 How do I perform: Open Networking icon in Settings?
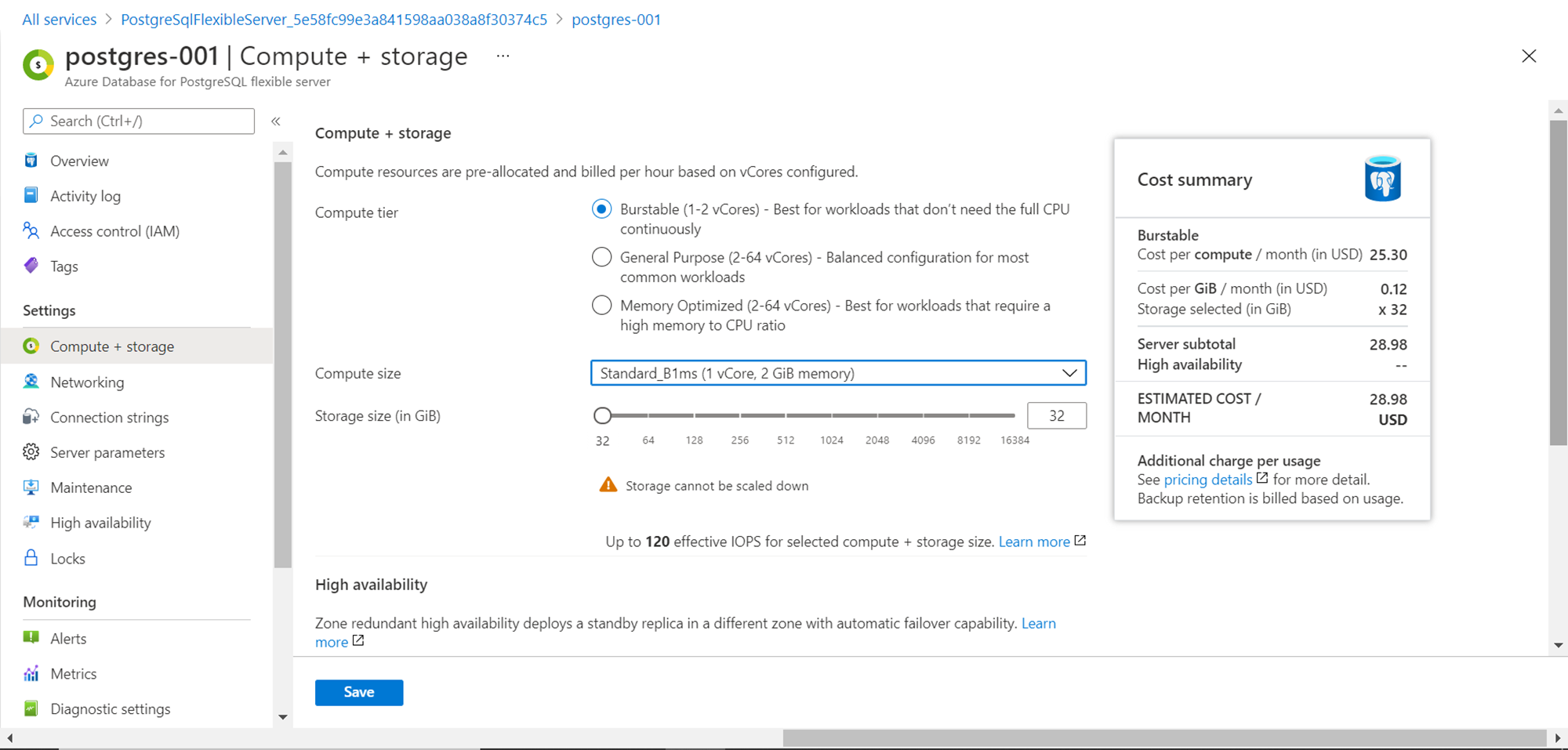(31, 382)
